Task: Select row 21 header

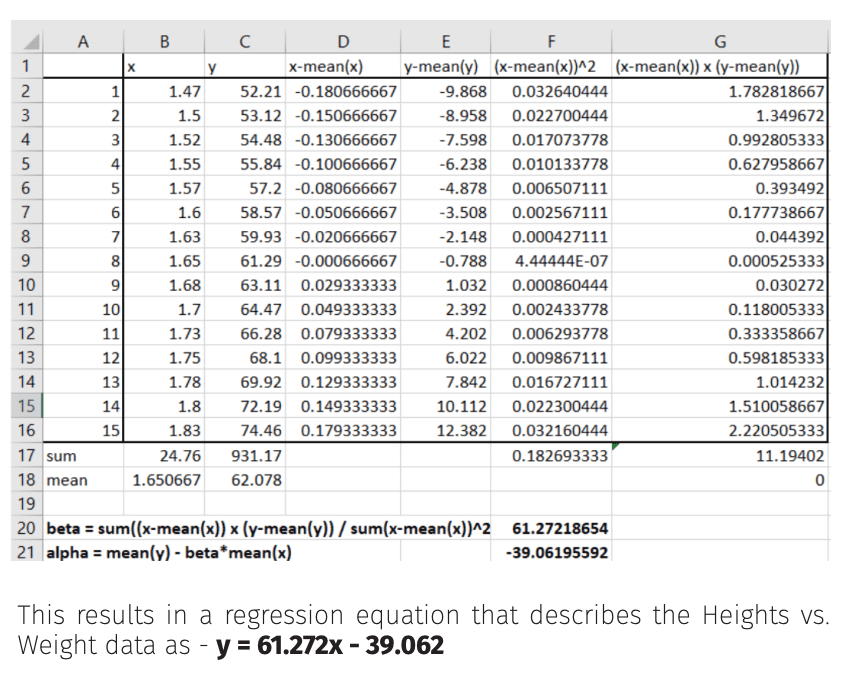Action: [x=27, y=552]
